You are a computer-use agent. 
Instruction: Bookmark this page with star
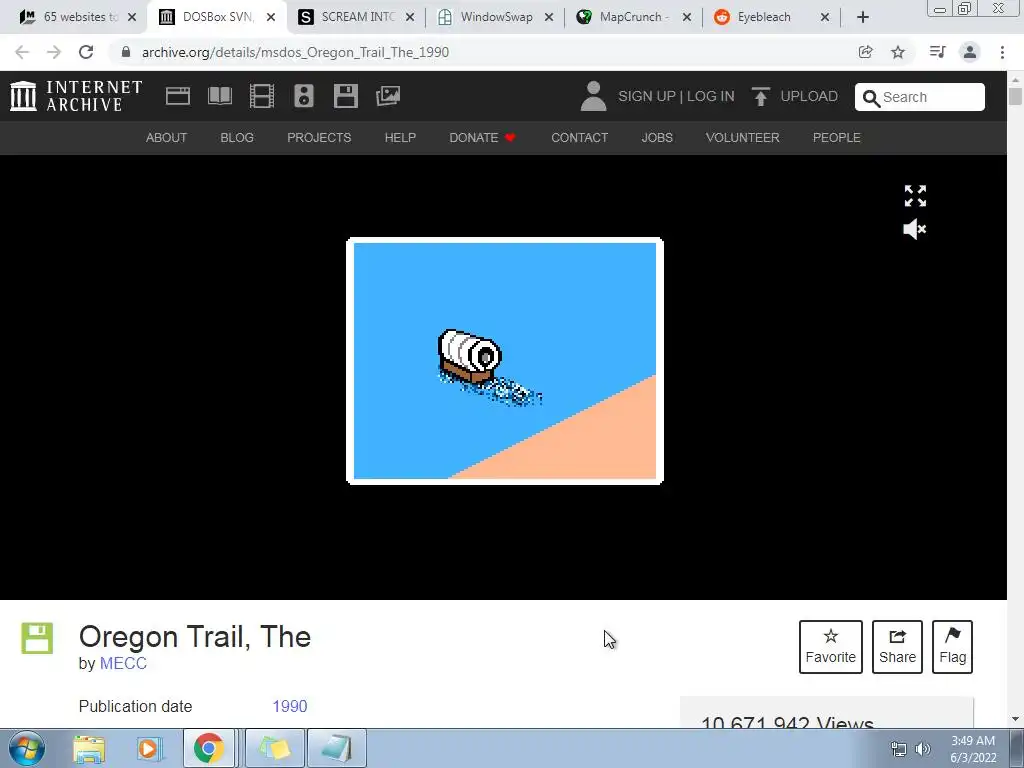898,52
